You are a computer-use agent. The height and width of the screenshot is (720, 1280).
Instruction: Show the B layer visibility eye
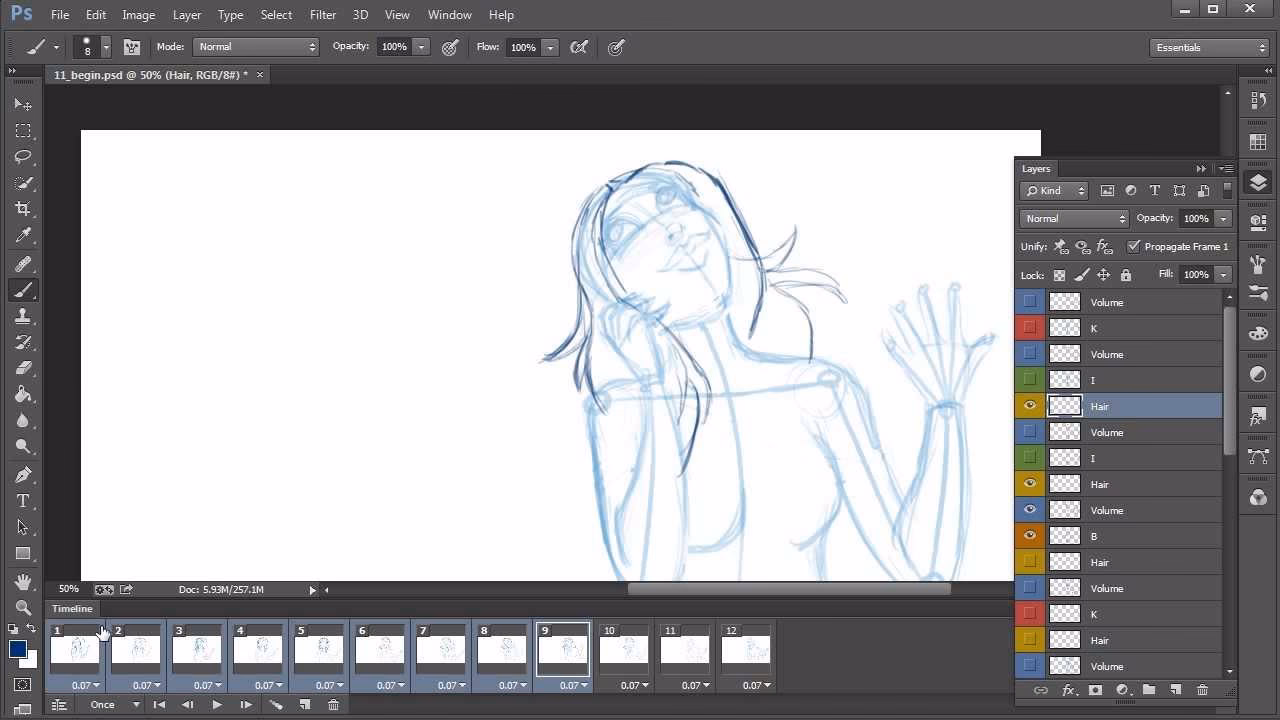(1029, 535)
